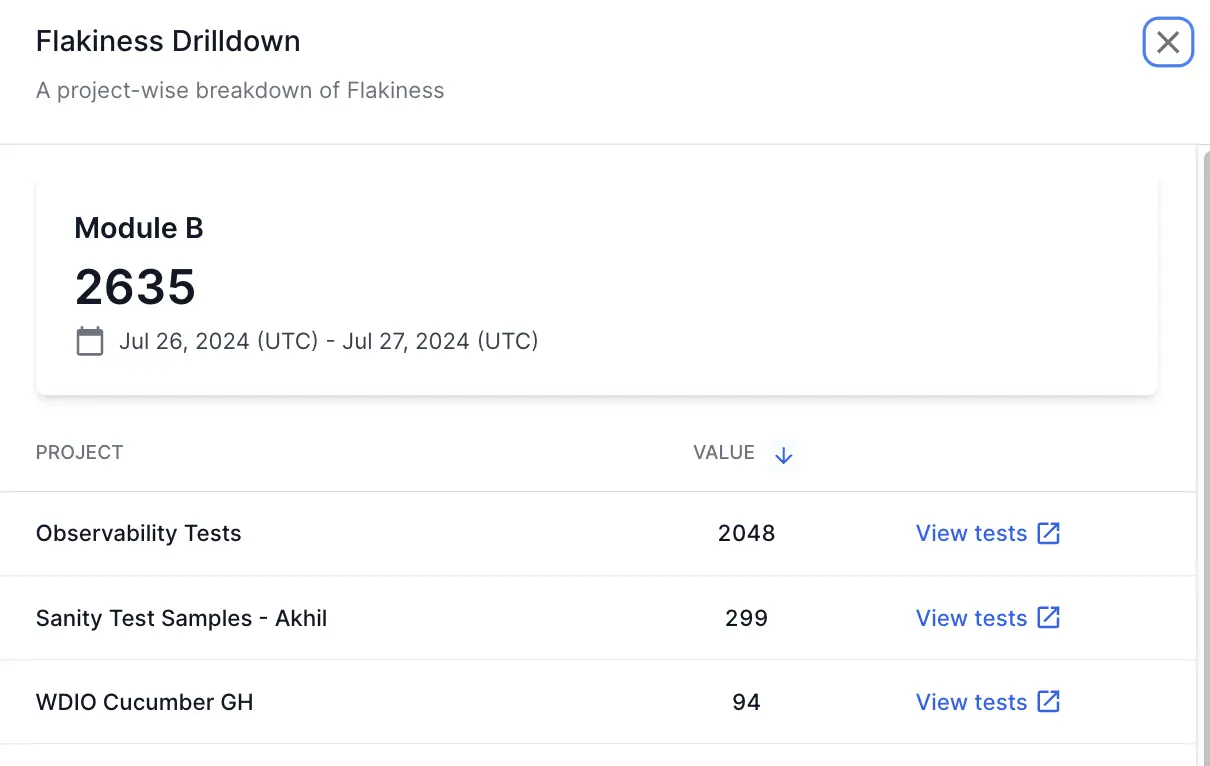1210x766 pixels.
Task: Sort by the VALUE column header
Action: (x=724, y=453)
